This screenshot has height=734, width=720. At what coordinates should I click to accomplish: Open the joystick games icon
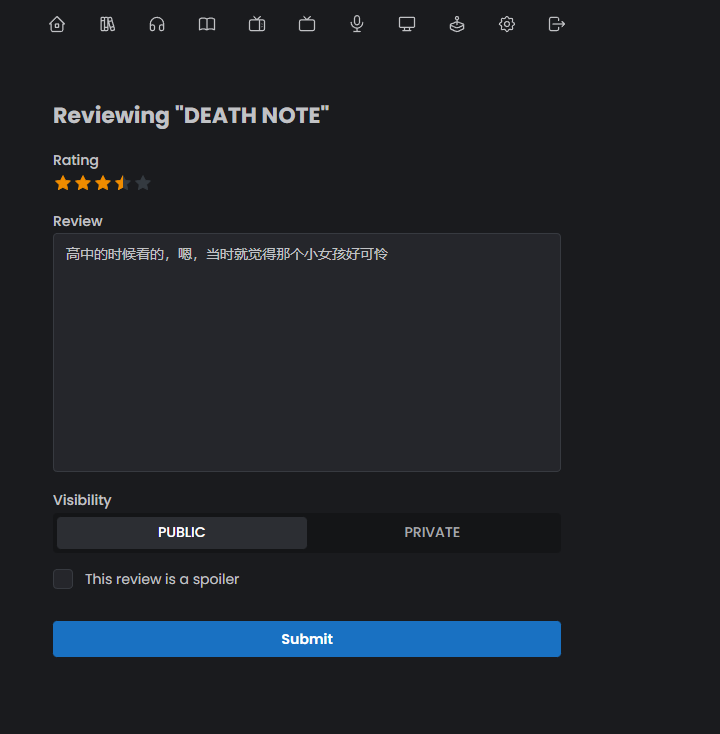click(x=457, y=24)
